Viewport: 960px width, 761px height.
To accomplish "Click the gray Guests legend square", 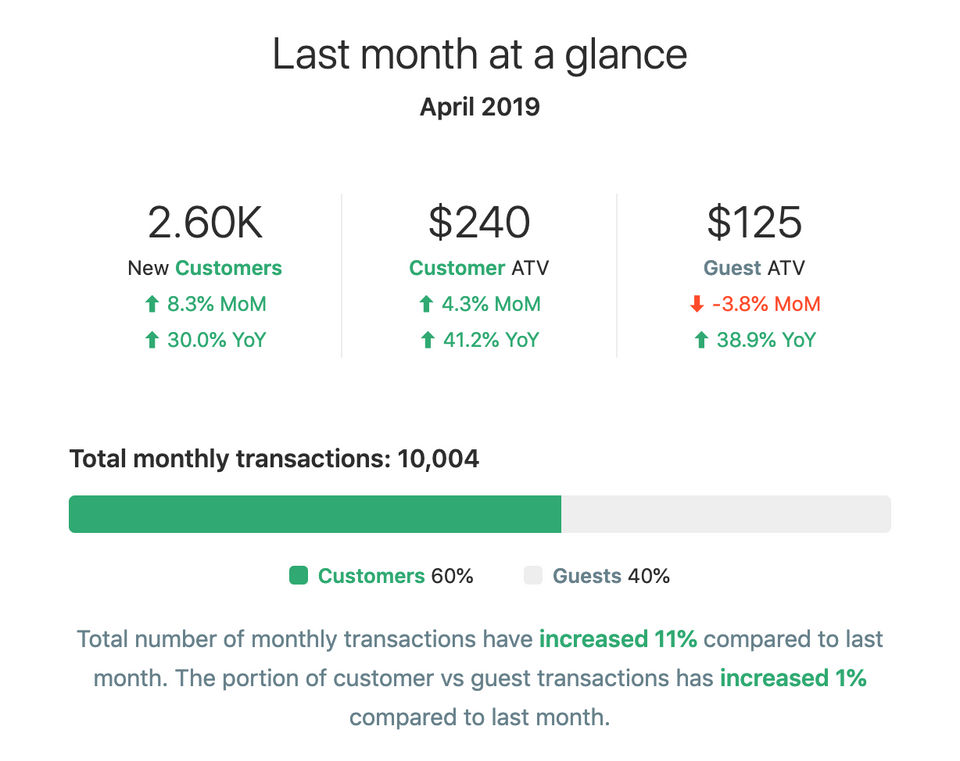I will pos(533,575).
